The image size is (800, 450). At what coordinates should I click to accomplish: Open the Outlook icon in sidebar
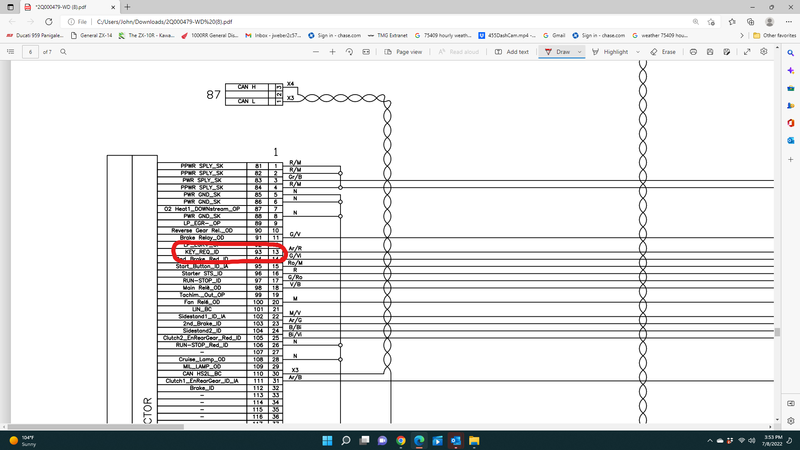point(790,140)
